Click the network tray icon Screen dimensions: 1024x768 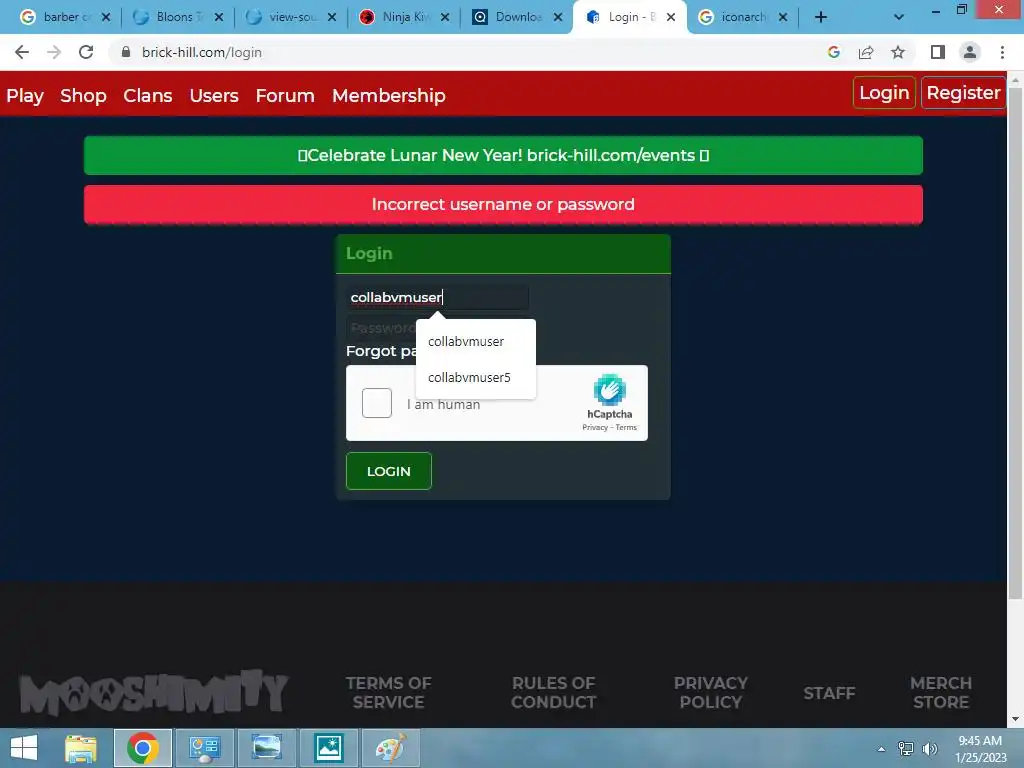[906, 748]
